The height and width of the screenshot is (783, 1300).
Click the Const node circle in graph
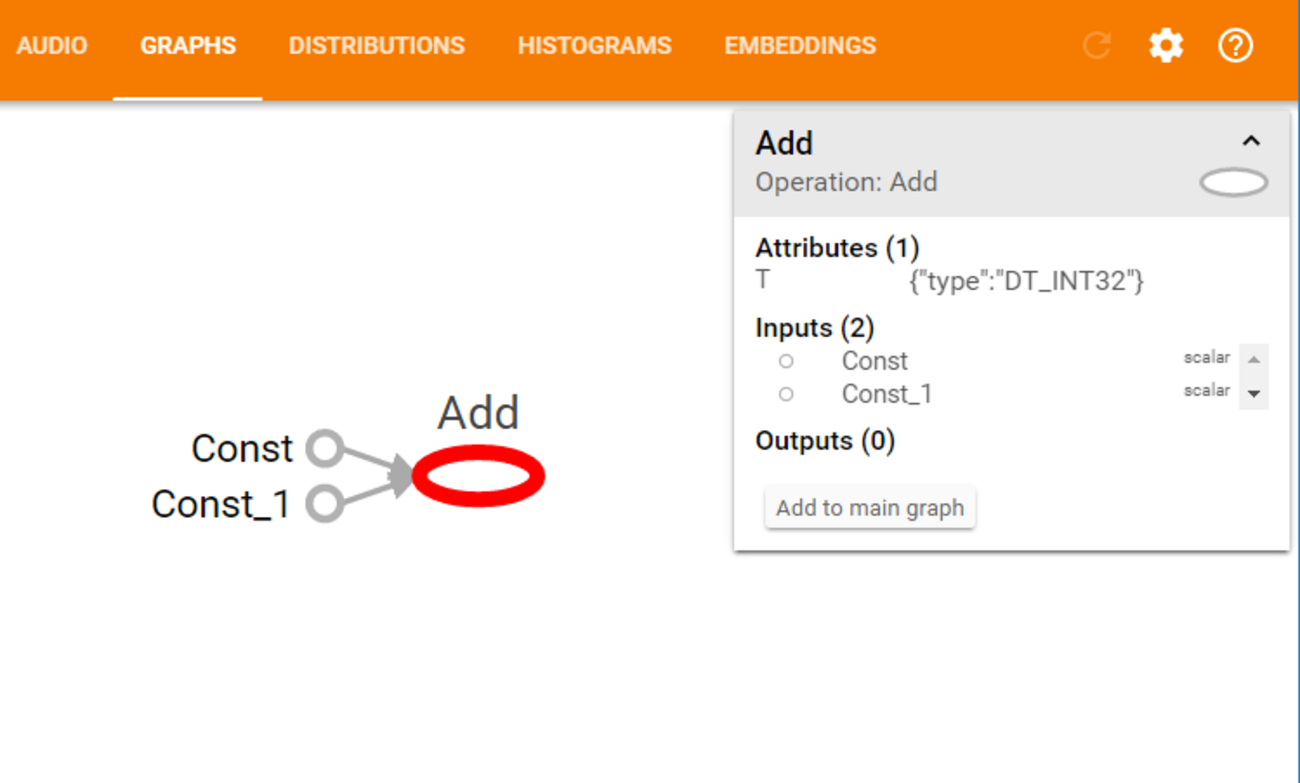coord(324,449)
